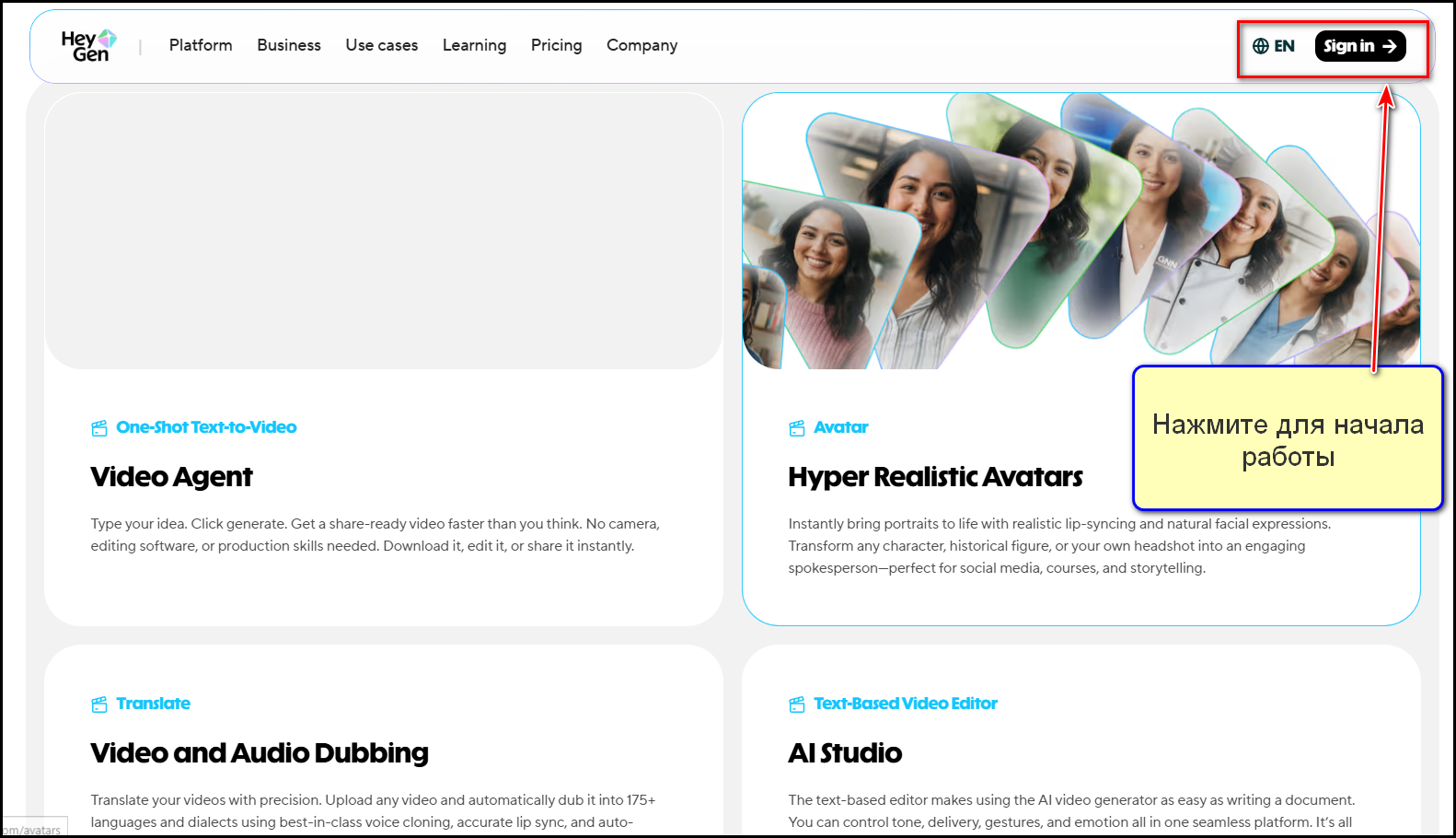The width and height of the screenshot is (1456, 838).
Task: Click the globe language icon
Action: pyautogui.click(x=1260, y=46)
